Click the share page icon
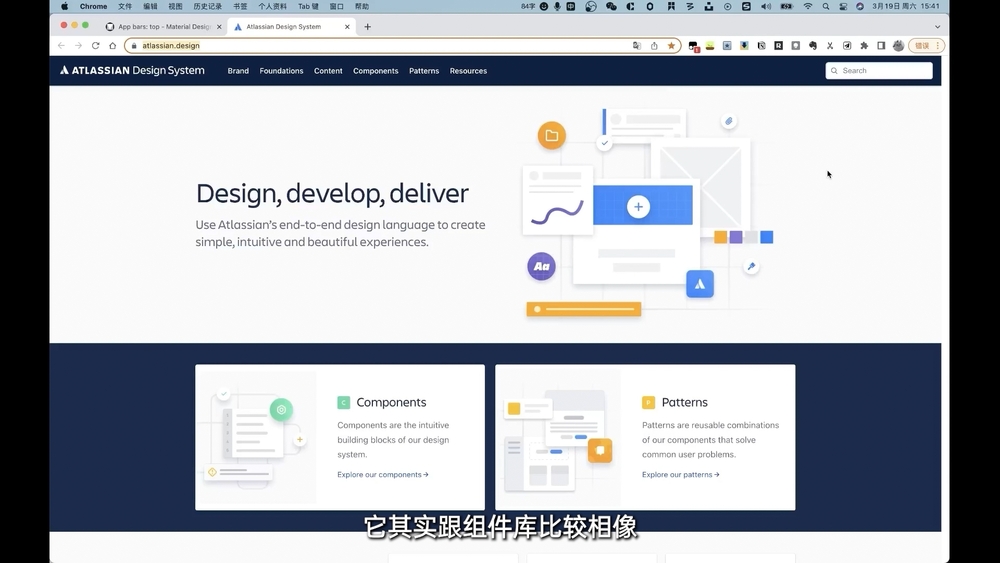 [x=654, y=45]
